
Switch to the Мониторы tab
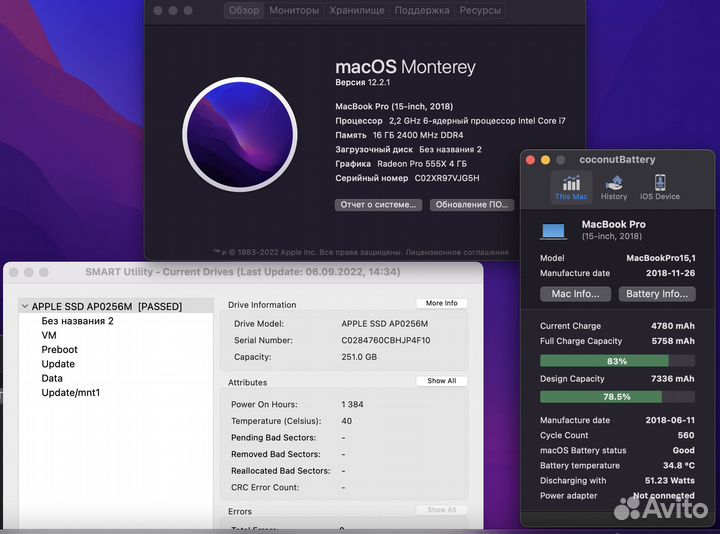[x=294, y=10]
